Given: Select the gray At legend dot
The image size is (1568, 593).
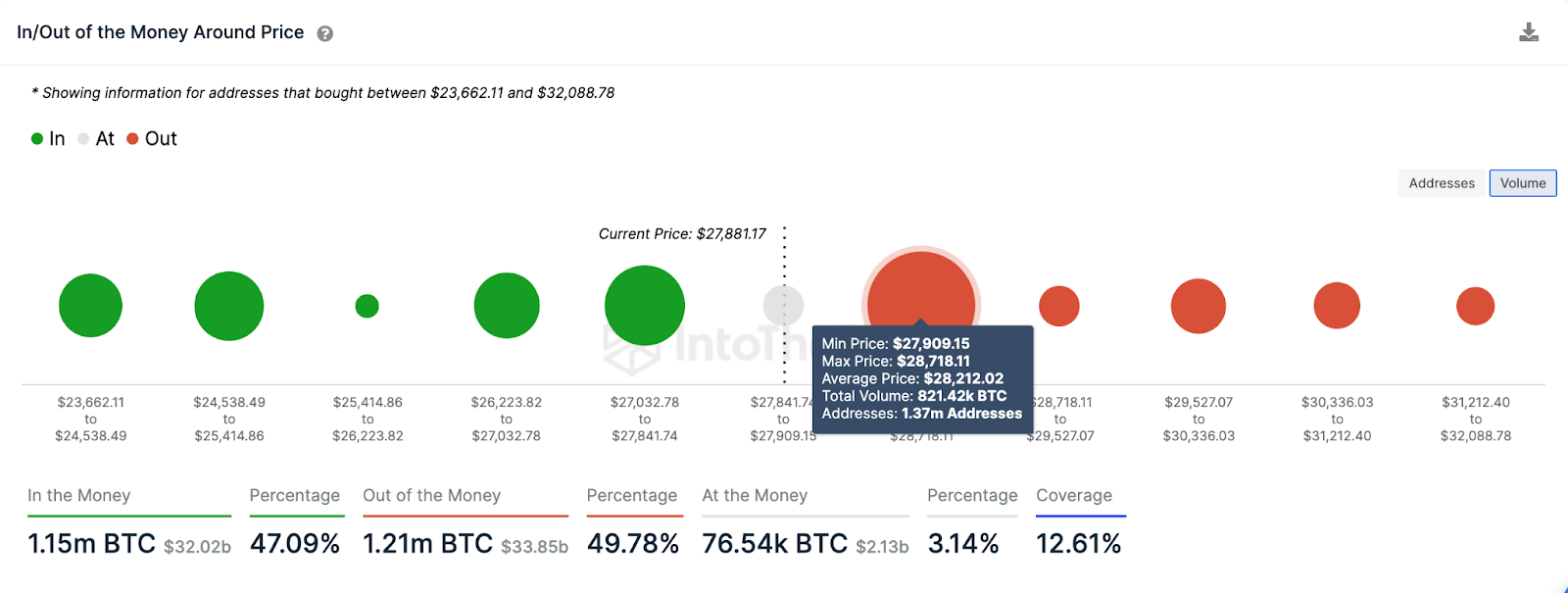Looking at the screenshot, I should (x=83, y=138).
